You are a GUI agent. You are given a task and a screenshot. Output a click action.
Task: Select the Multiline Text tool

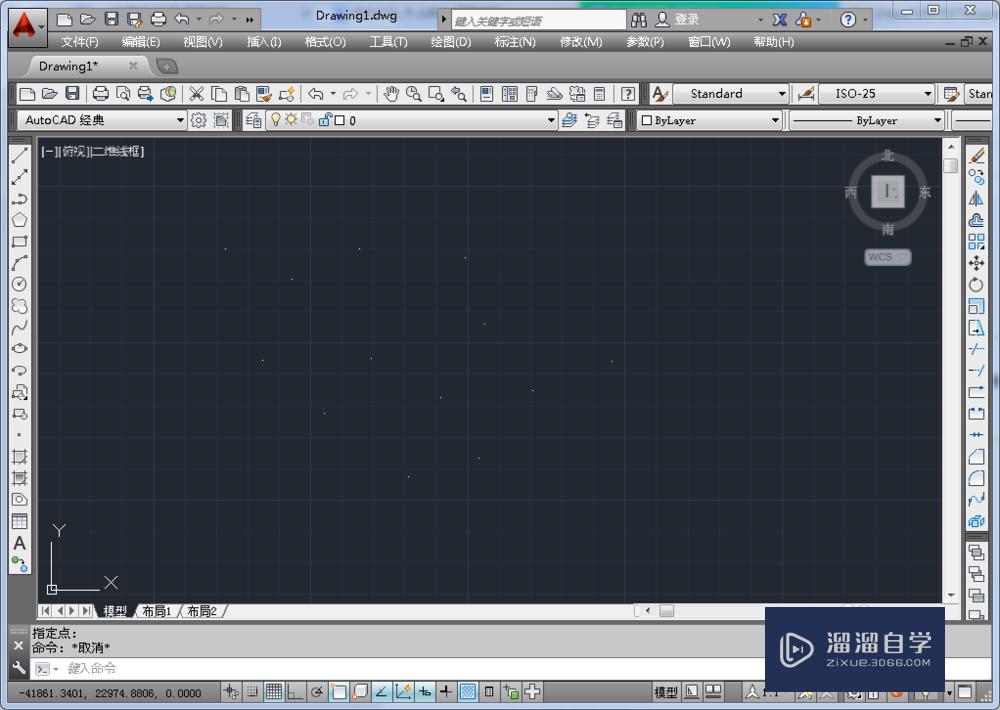click(x=19, y=543)
